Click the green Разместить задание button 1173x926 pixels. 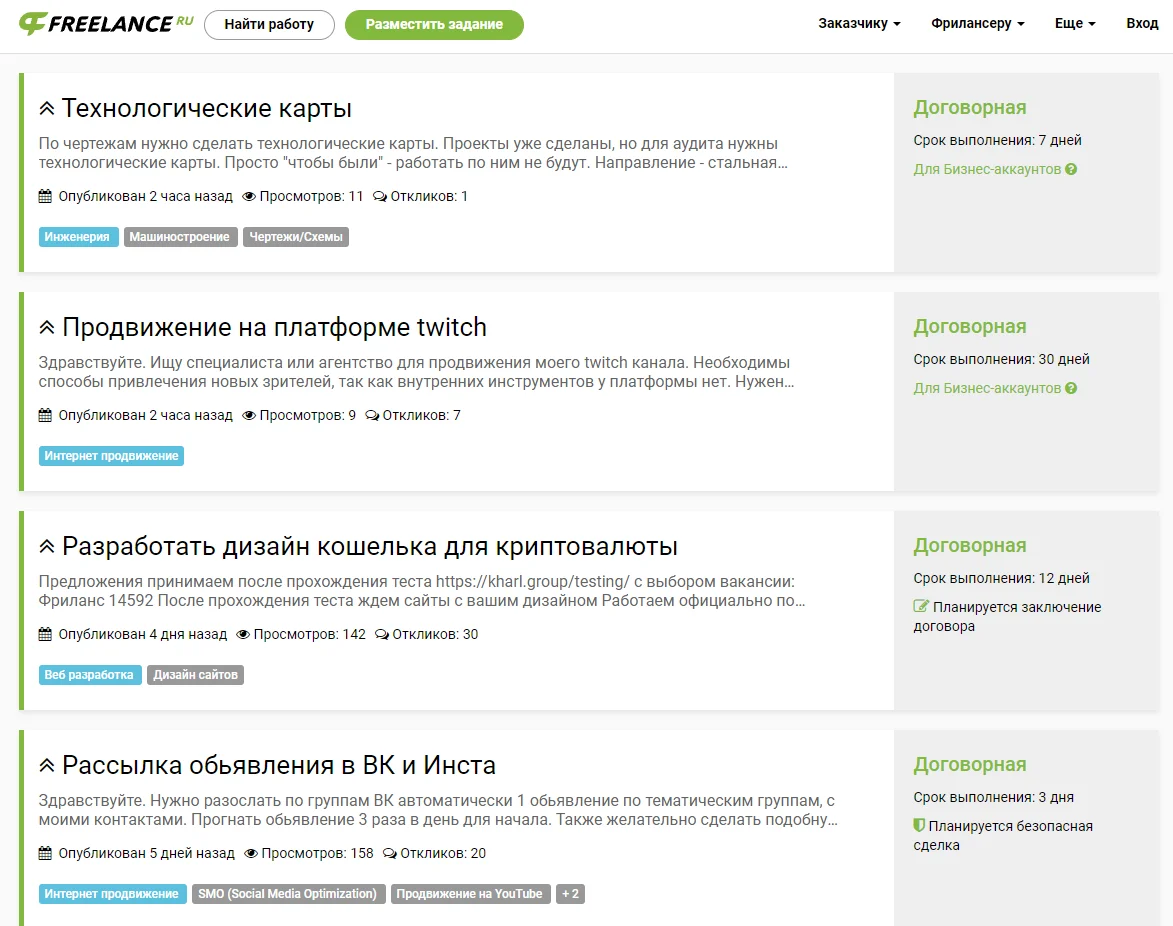[434, 25]
